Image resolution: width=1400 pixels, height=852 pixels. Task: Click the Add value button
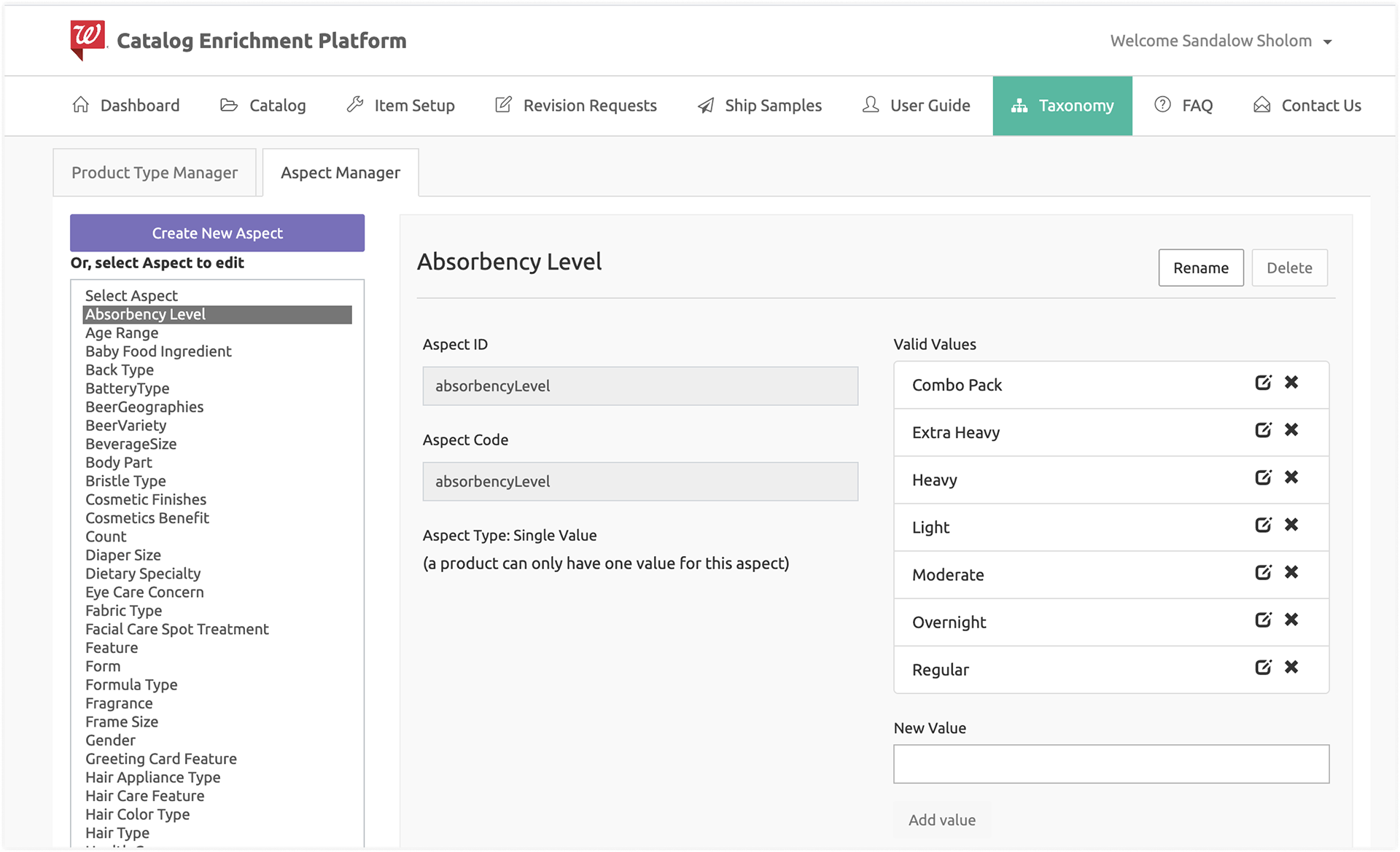click(941, 820)
